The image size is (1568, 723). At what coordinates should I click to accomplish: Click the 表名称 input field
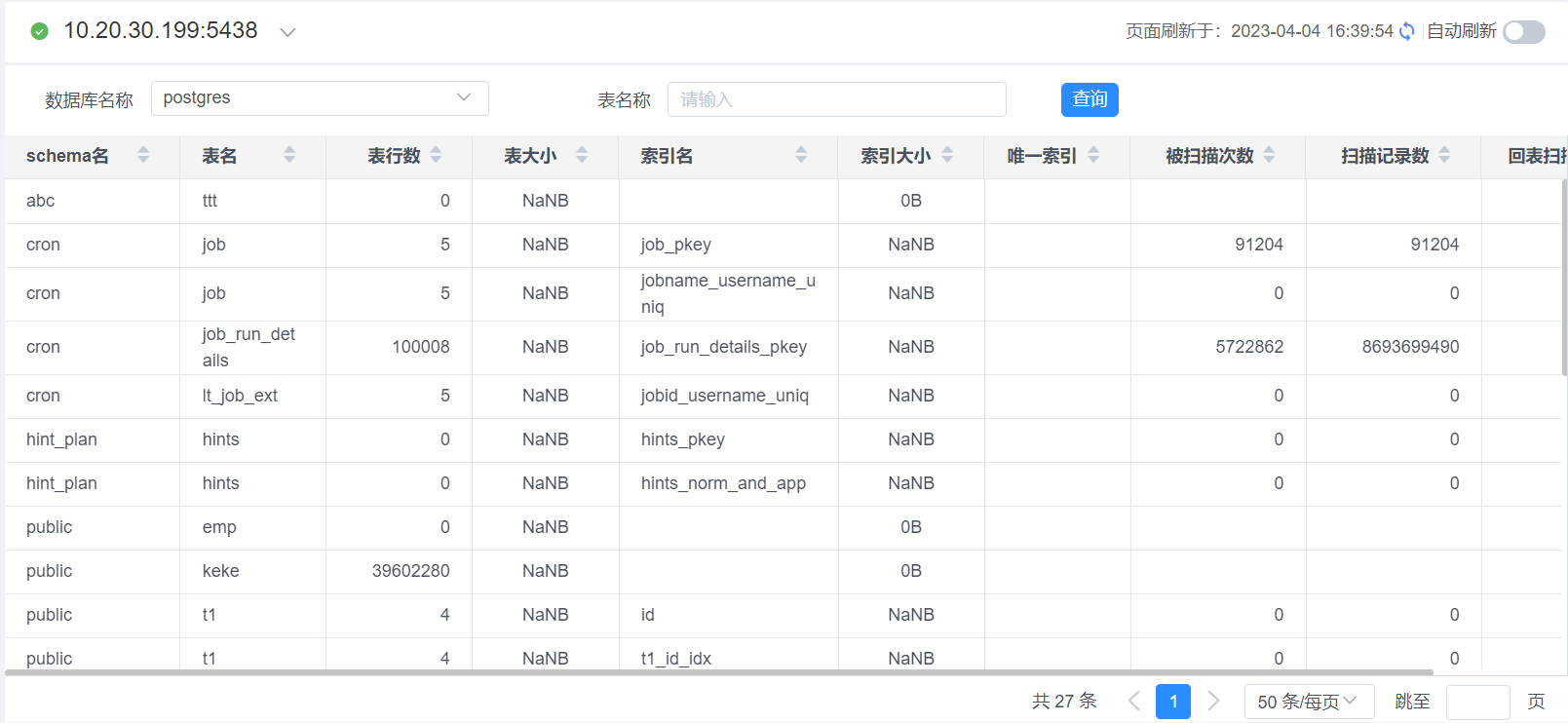(836, 99)
